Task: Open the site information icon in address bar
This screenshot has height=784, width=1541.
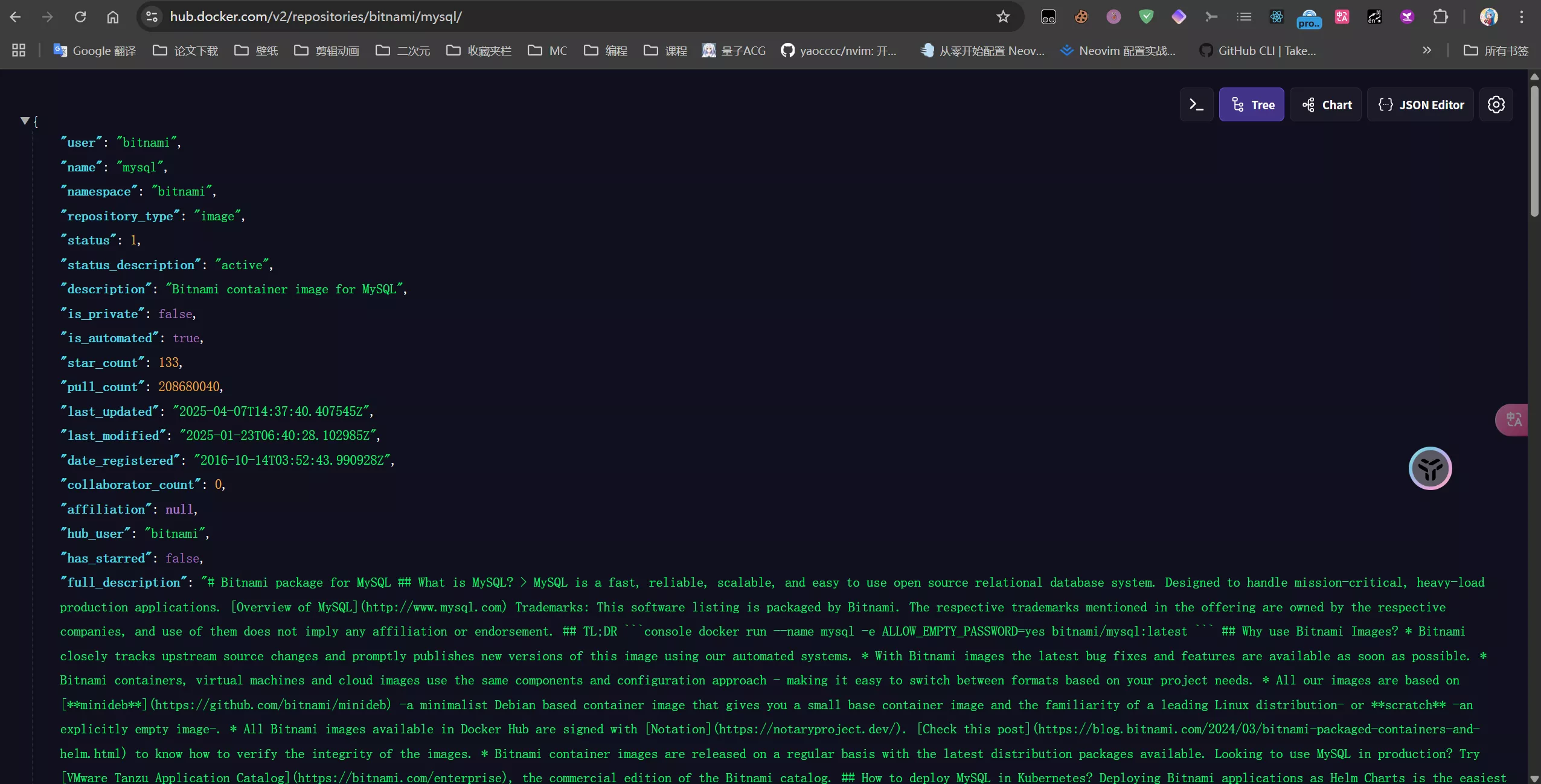Action: point(152,17)
